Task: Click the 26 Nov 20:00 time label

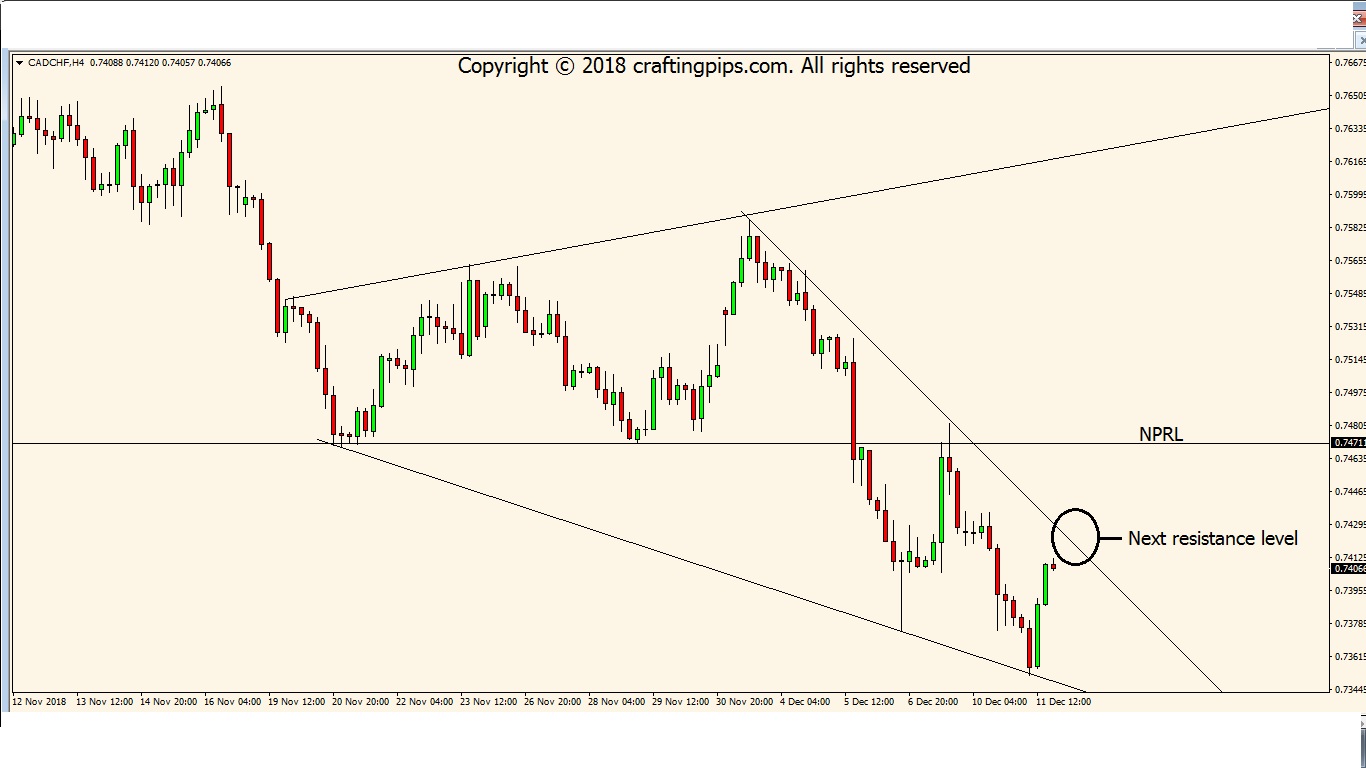Action: click(552, 702)
